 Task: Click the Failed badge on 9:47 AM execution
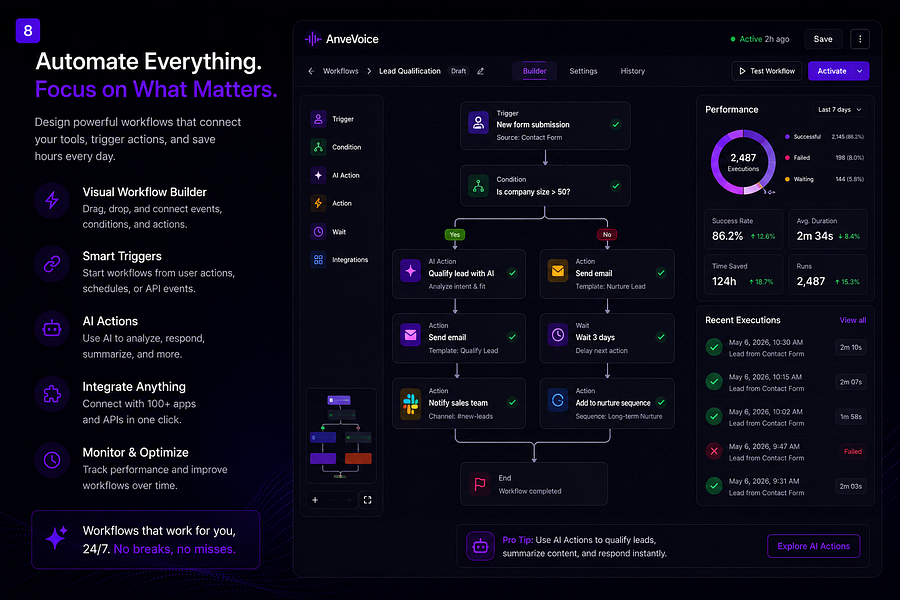tap(852, 451)
